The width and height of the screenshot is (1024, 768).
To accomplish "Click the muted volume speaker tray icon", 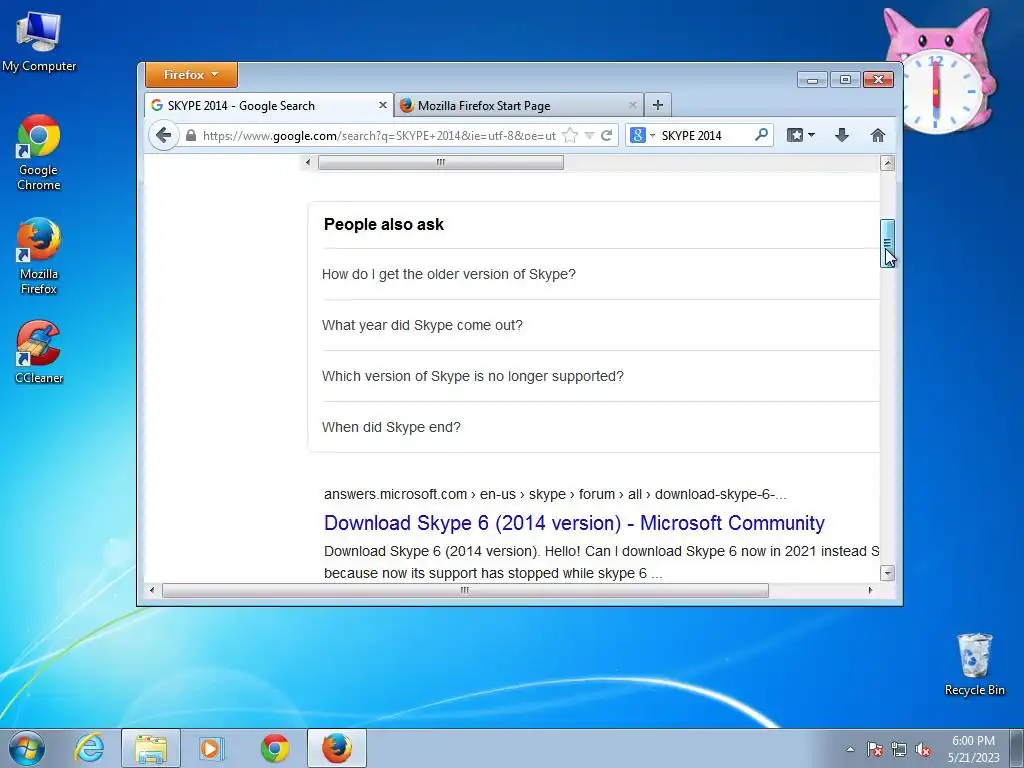I will click(923, 749).
